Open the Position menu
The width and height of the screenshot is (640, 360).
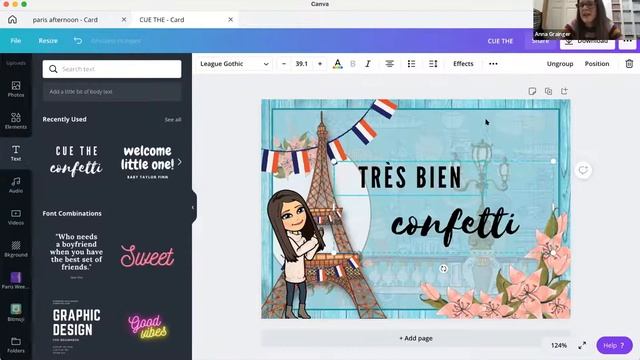click(x=597, y=64)
